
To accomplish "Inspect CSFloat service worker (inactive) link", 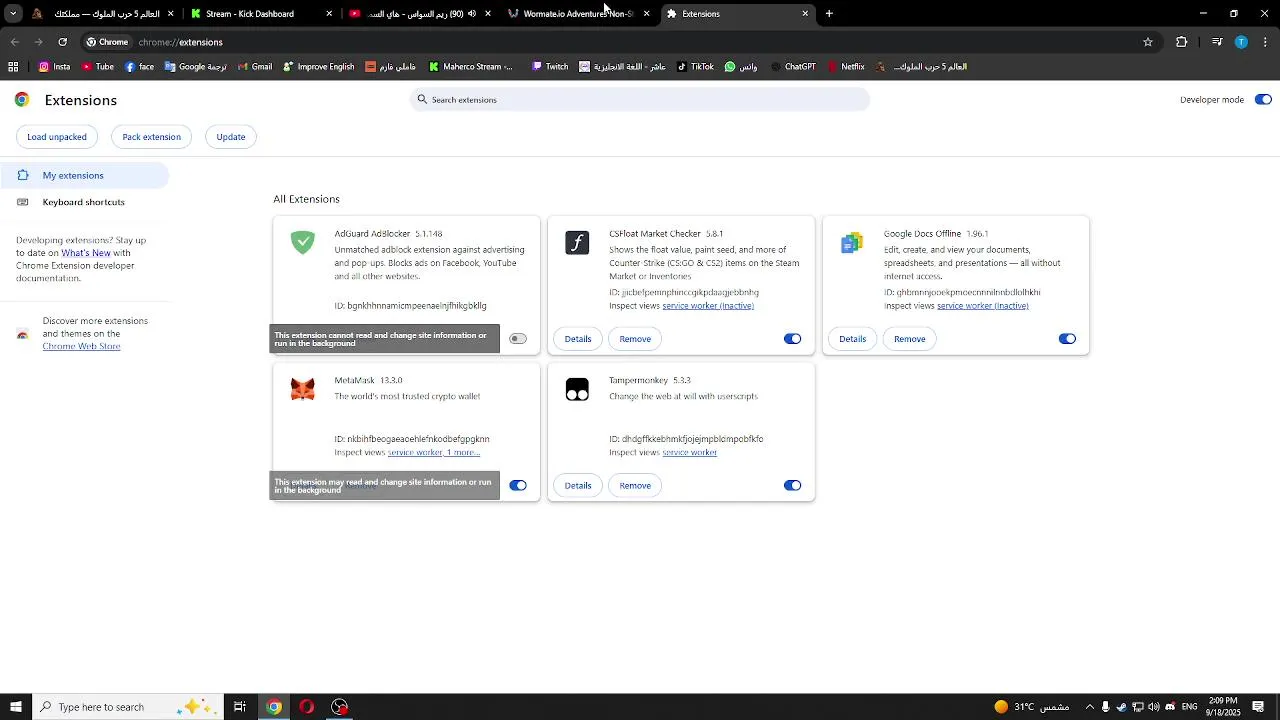I will coord(708,306).
